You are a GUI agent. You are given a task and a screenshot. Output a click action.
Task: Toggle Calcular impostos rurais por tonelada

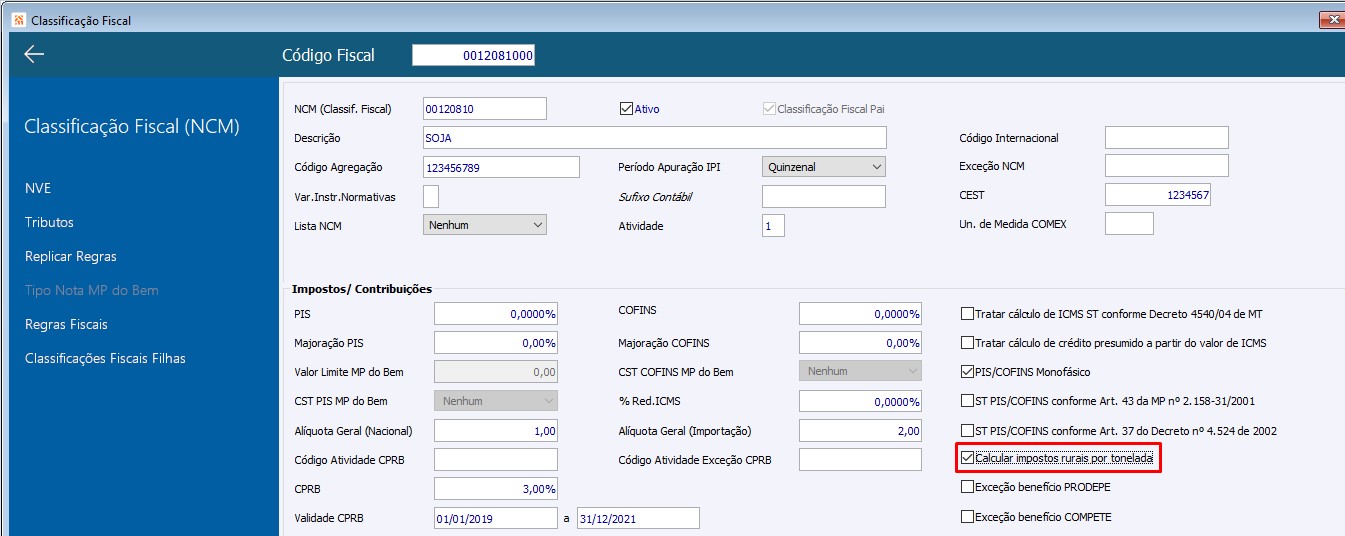point(967,458)
